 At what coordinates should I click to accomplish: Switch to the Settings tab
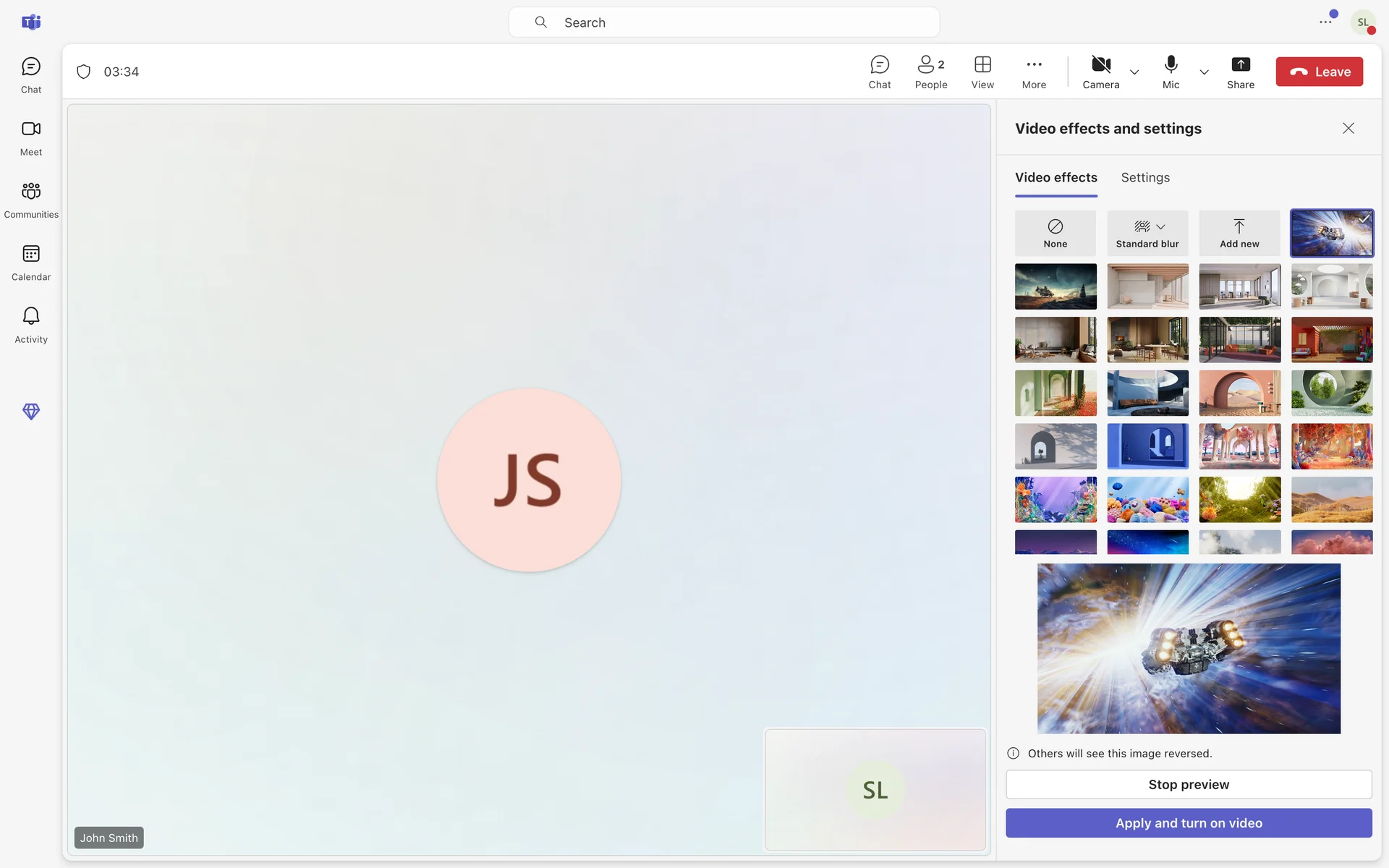[x=1144, y=178]
